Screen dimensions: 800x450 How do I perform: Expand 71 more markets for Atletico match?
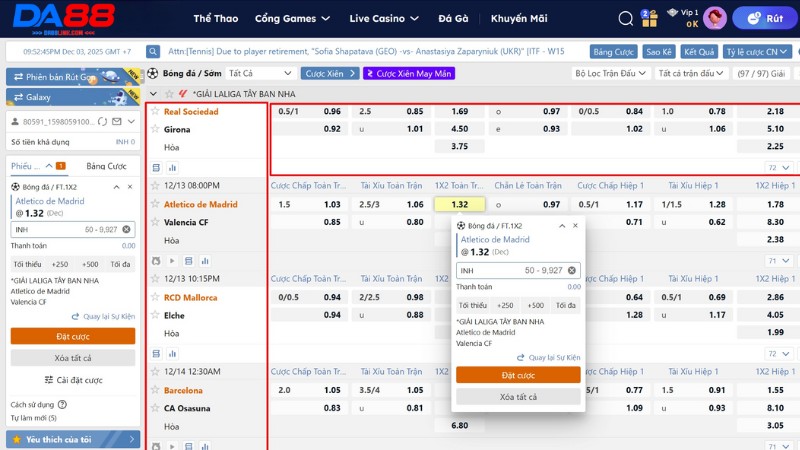coord(779,261)
